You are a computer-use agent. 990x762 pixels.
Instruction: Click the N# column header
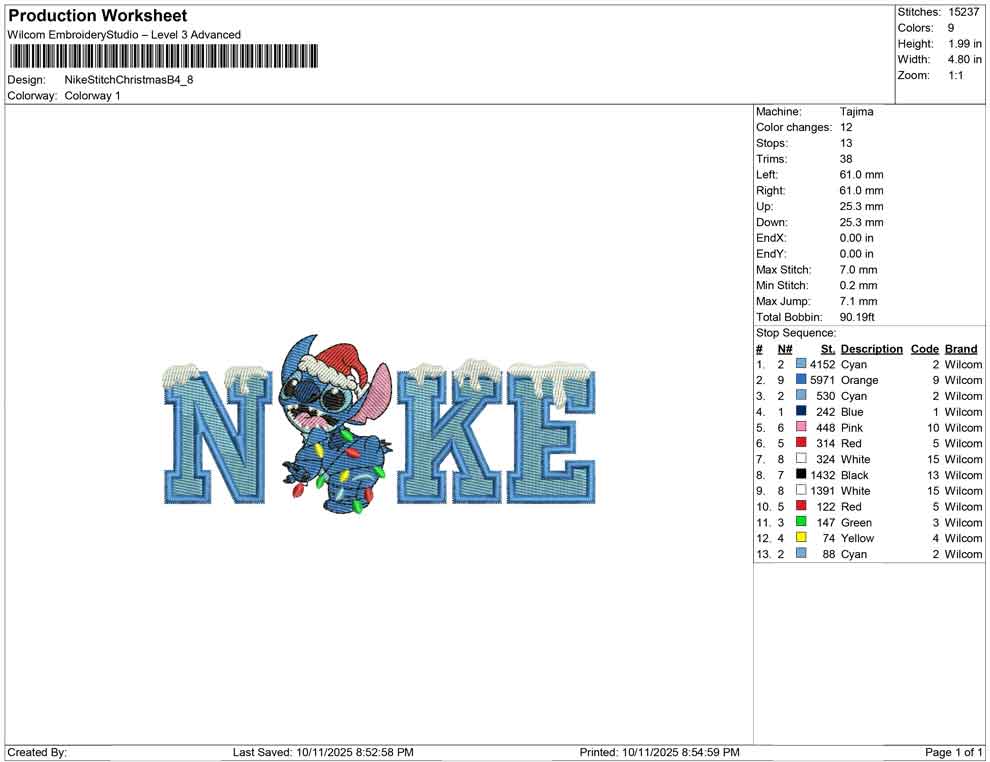[x=785, y=349]
